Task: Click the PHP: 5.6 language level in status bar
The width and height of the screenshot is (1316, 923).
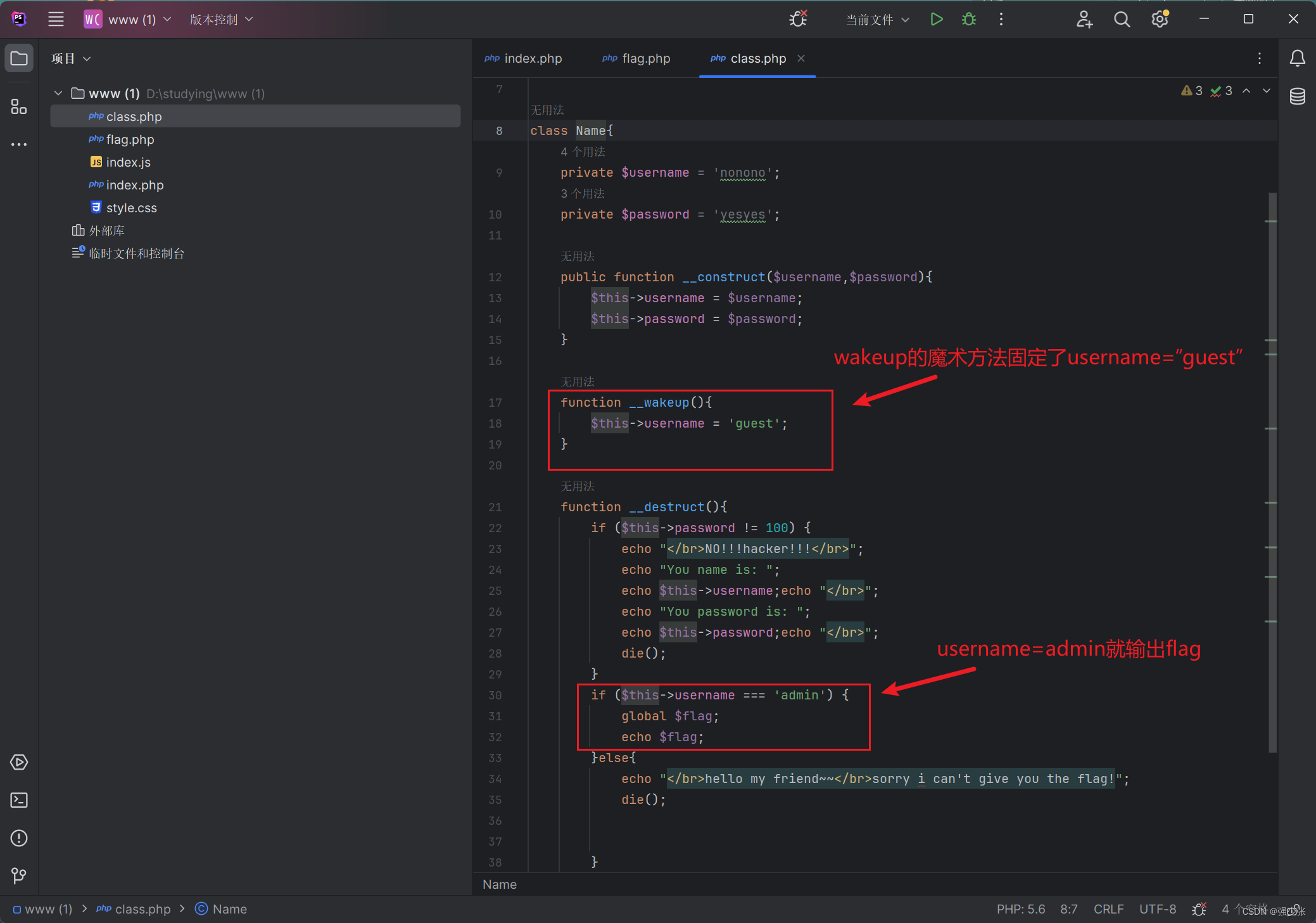Action: pos(1020,909)
